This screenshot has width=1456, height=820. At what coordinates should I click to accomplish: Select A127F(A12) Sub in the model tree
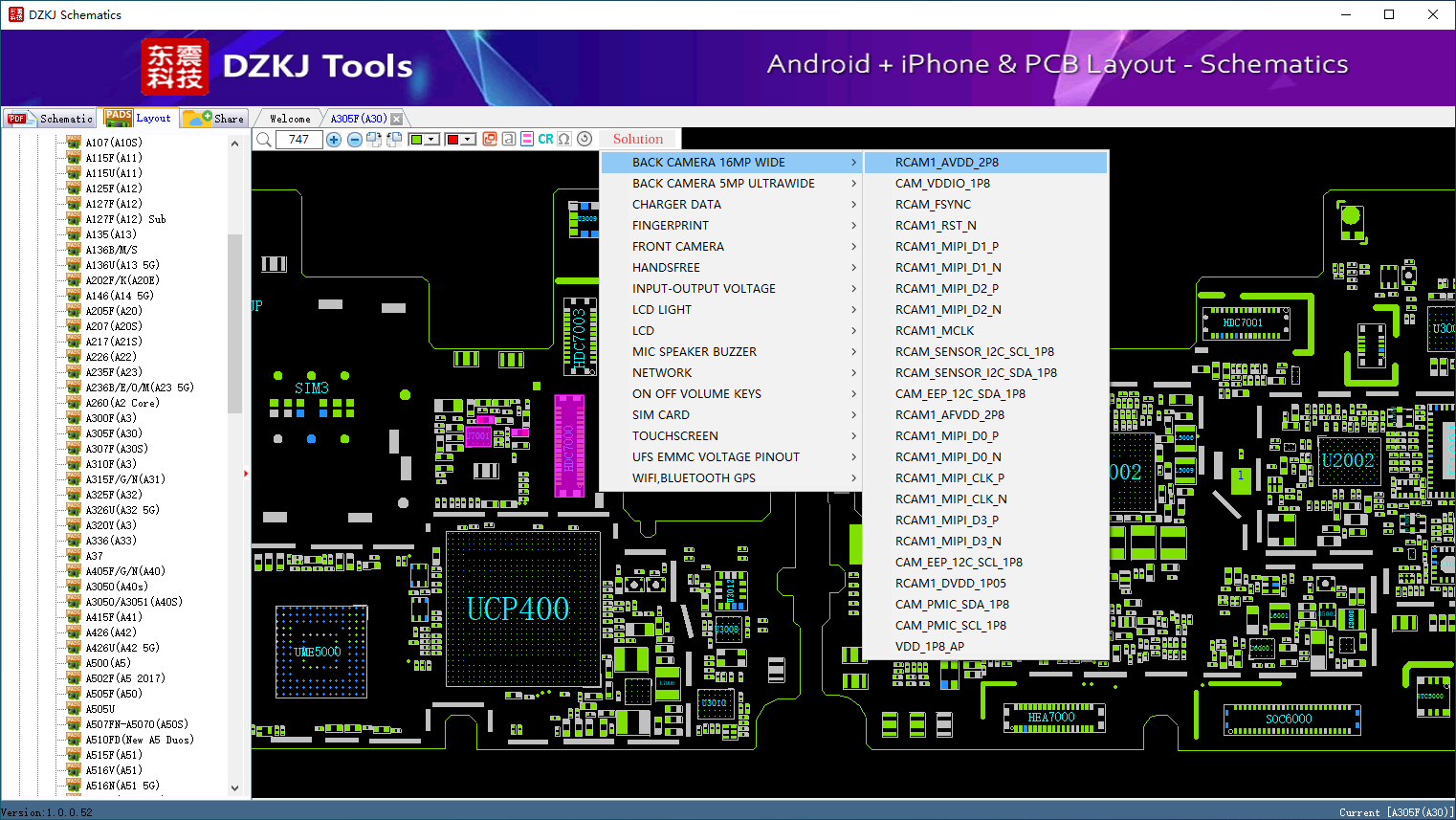point(125,219)
